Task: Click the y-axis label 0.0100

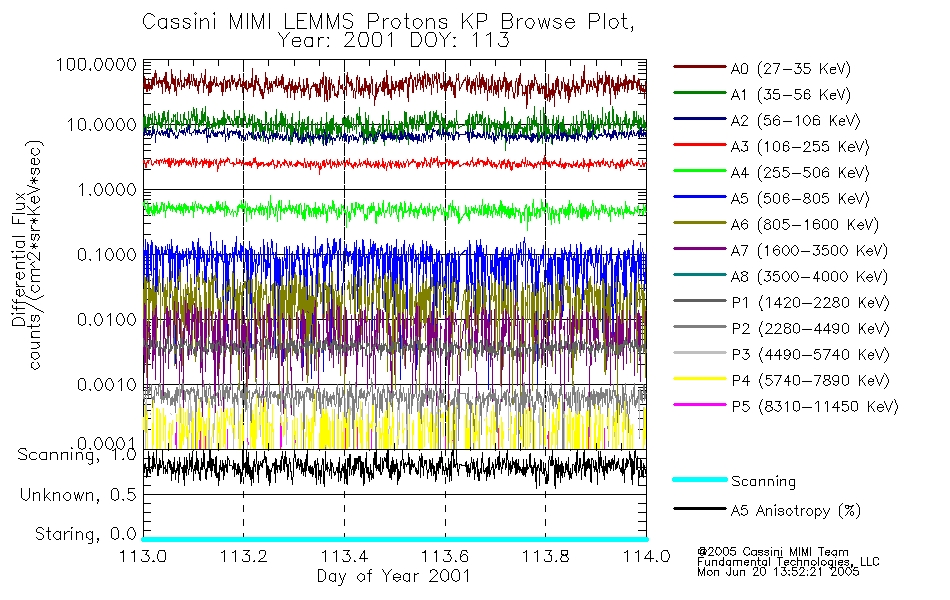Action: click(107, 319)
